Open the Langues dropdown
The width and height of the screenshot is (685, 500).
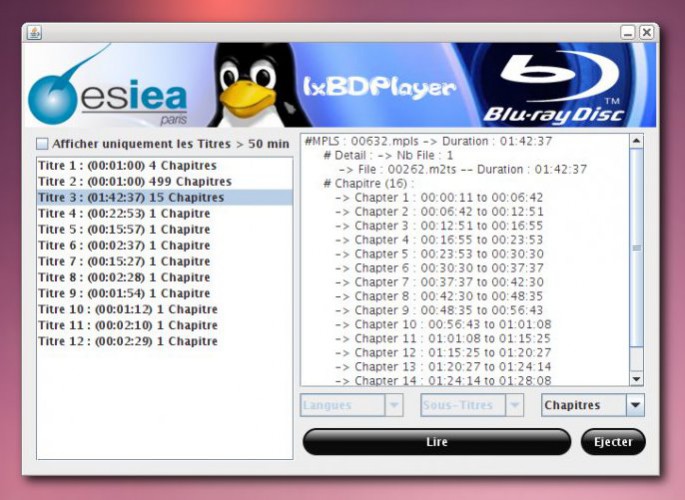(x=352, y=405)
